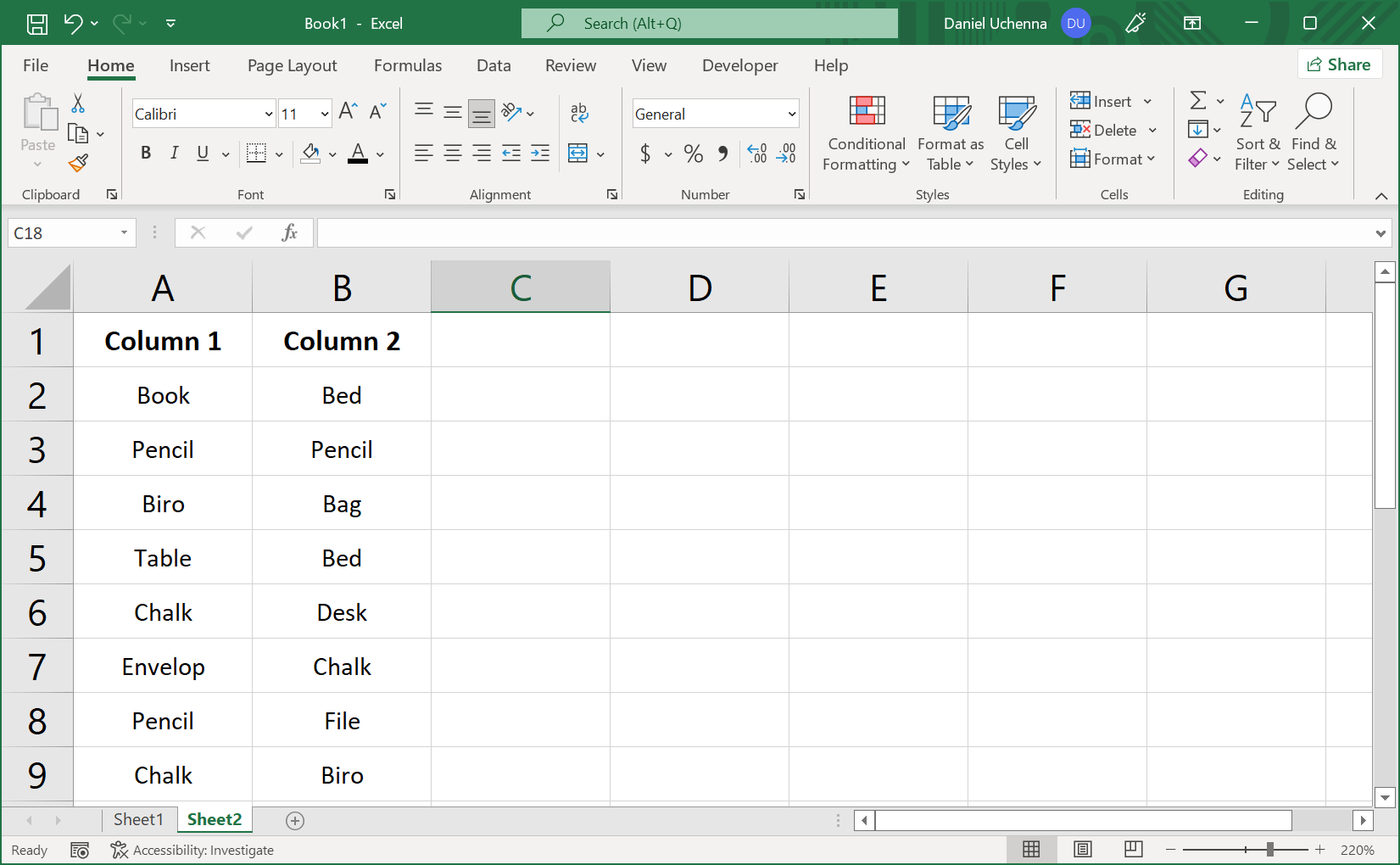
Task: Select the Cell Styles icon
Action: click(x=1016, y=132)
